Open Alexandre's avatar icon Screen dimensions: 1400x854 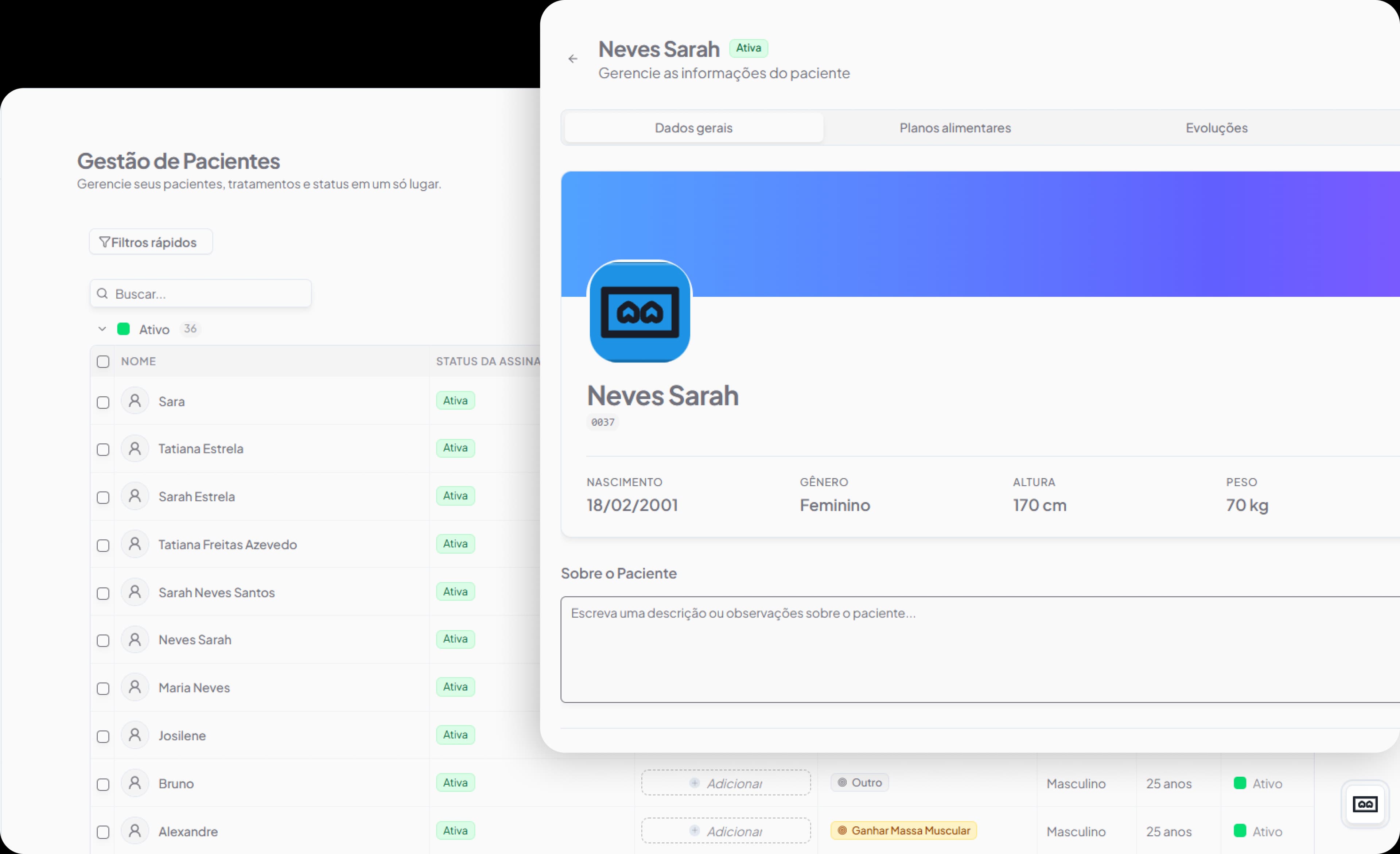[x=135, y=831]
